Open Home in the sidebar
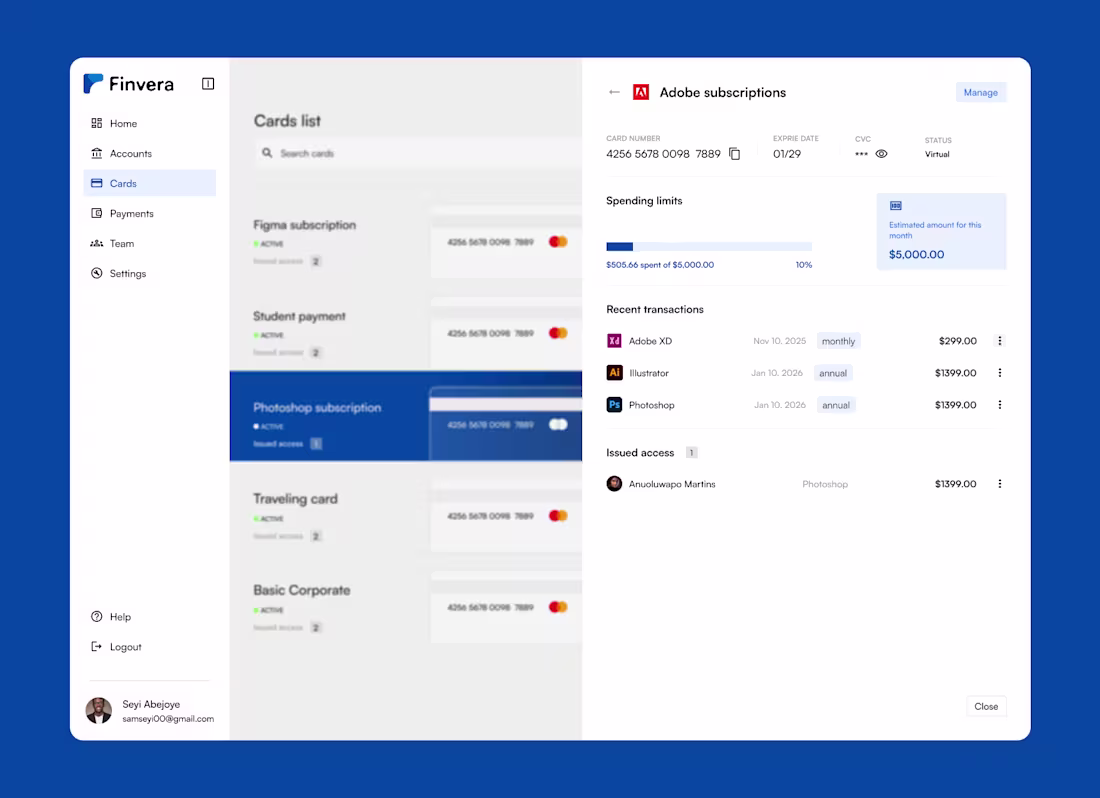The height and width of the screenshot is (798, 1100). pyautogui.click(x=149, y=123)
